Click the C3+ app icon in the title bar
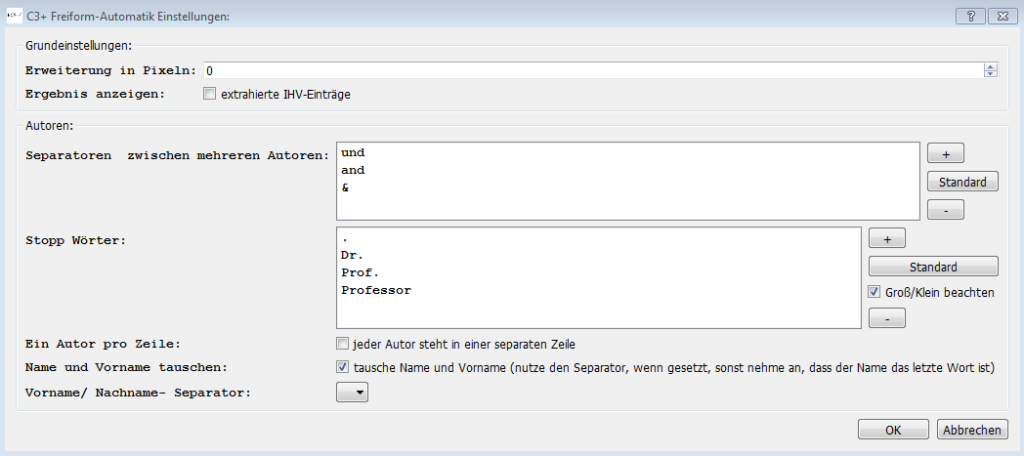Screen dimensions: 1024x456 pyautogui.click(x=15, y=16)
